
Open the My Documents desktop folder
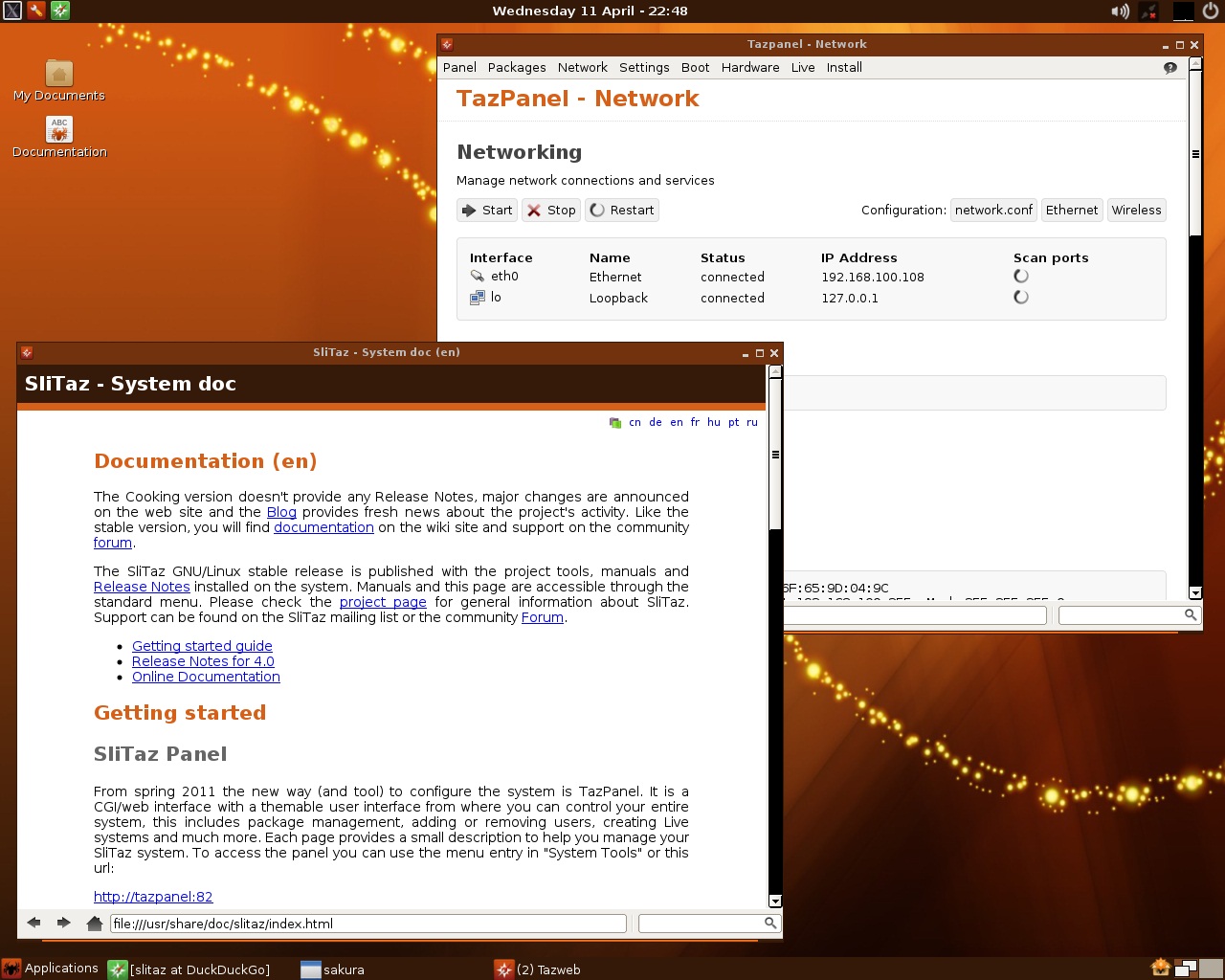[x=59, y=80]
